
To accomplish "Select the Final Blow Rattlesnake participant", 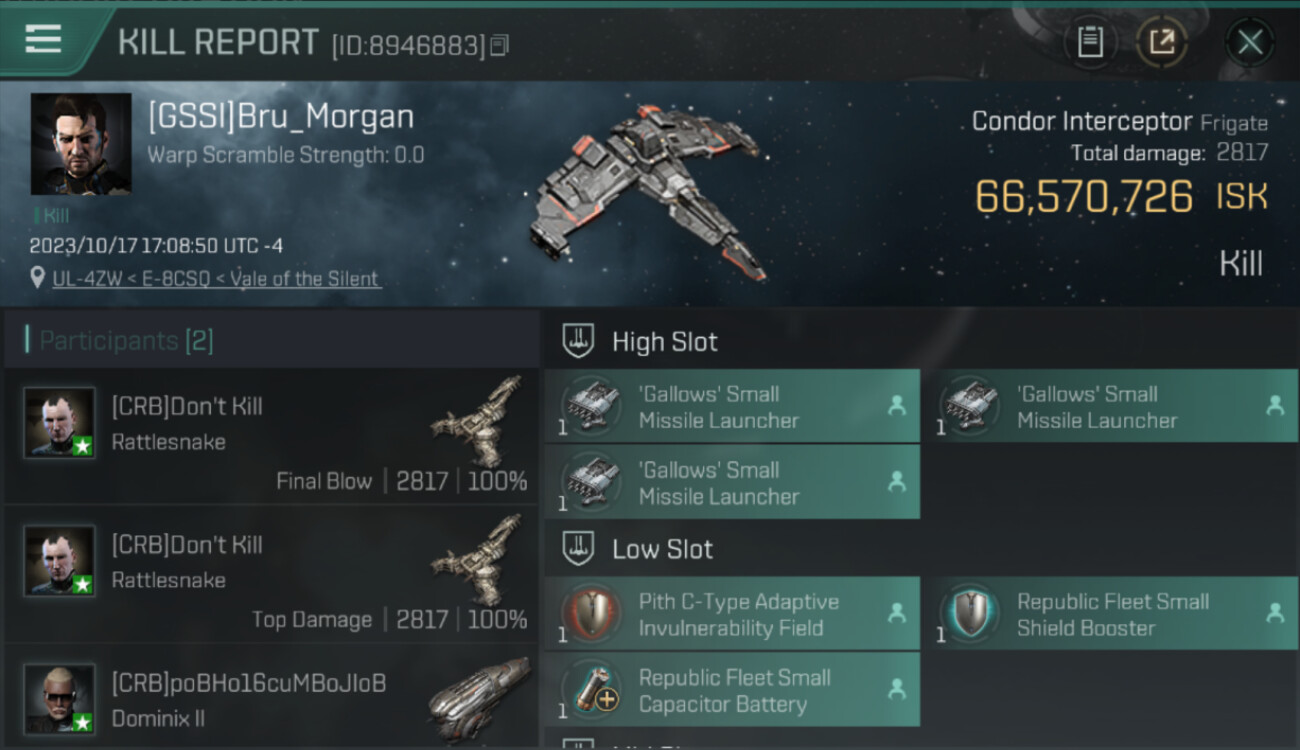I will (x=272, y=437).
